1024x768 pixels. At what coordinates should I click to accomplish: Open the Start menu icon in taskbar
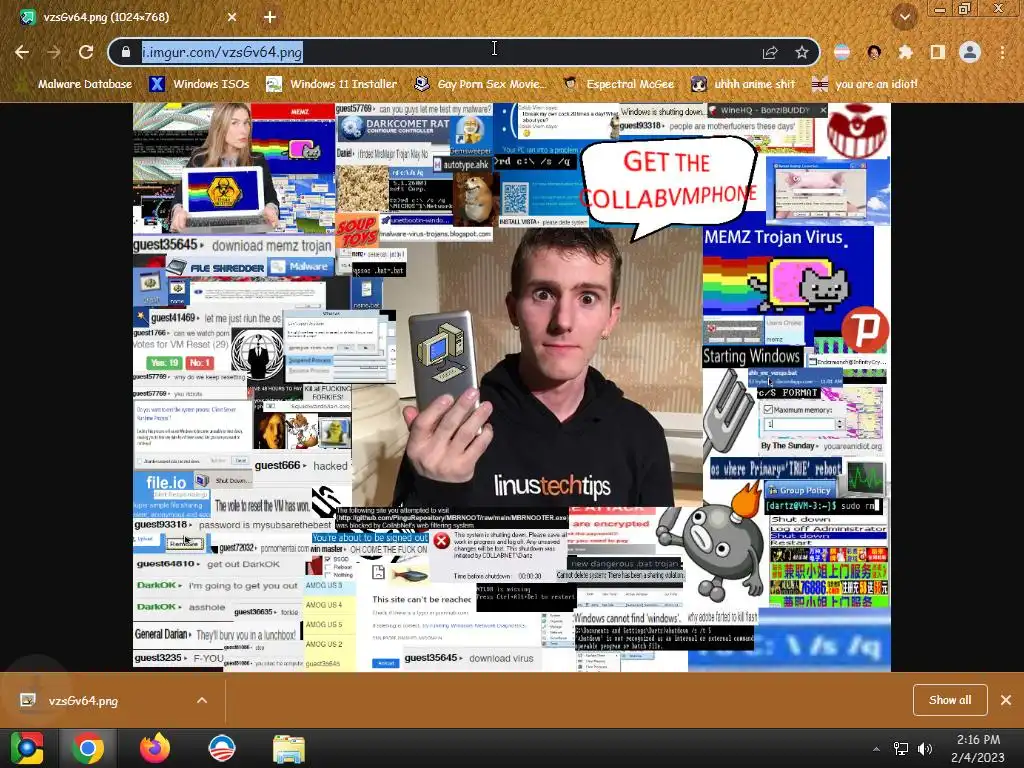click(x=27, y=748)
